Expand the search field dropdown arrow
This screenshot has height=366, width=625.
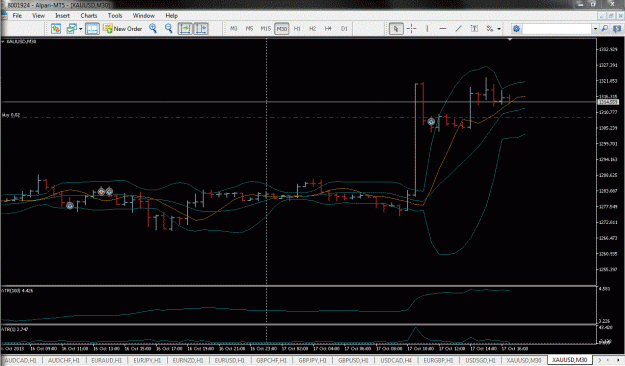click(595, 29)
